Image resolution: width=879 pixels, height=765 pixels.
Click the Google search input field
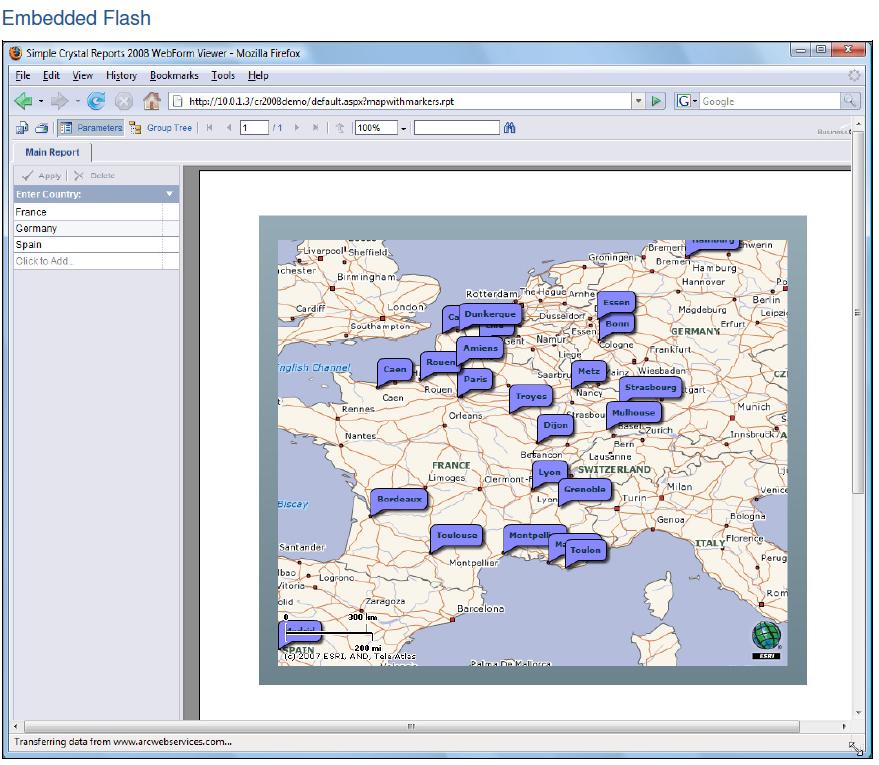[770, 101]
